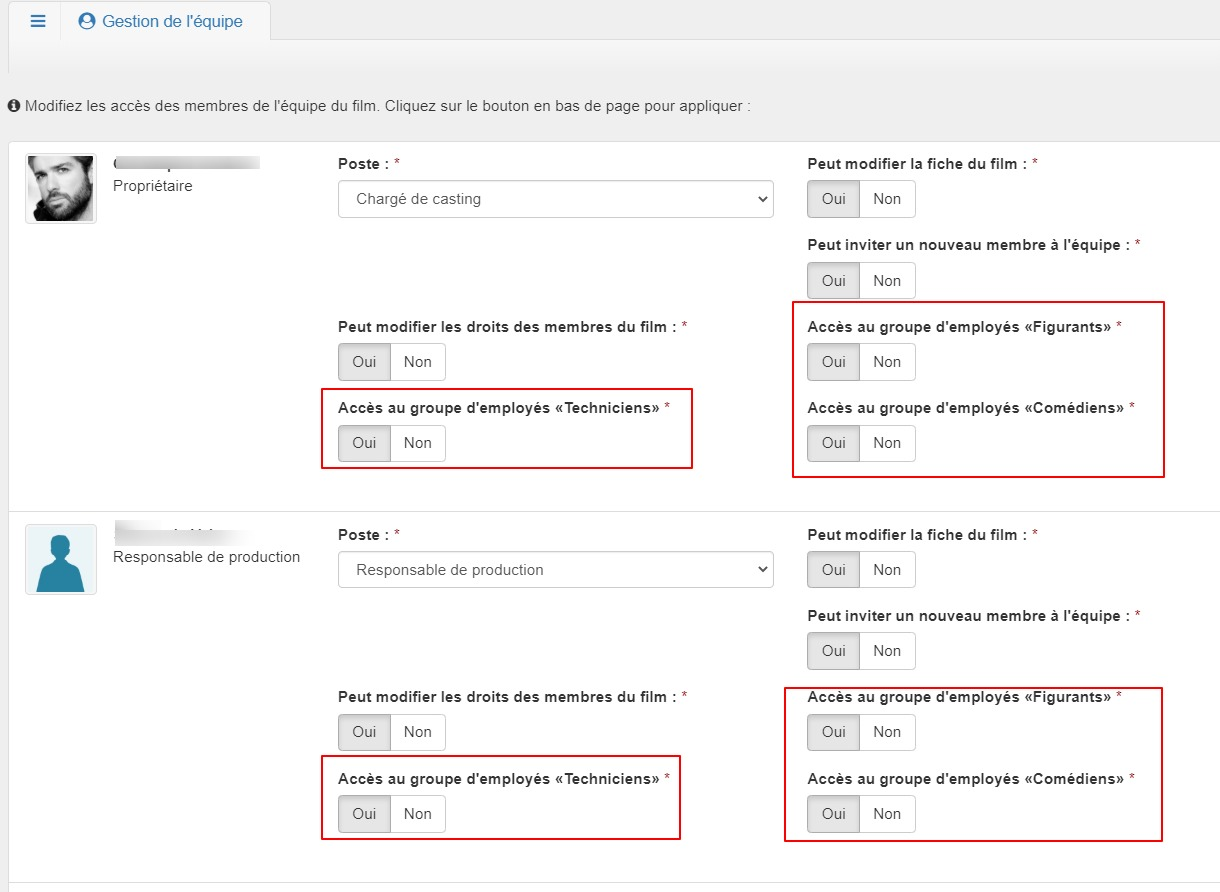Set Non for owner's Comédiens group access
This screenshot has height=892, width=1220.
pyautogui.click(x=887, y=443)
